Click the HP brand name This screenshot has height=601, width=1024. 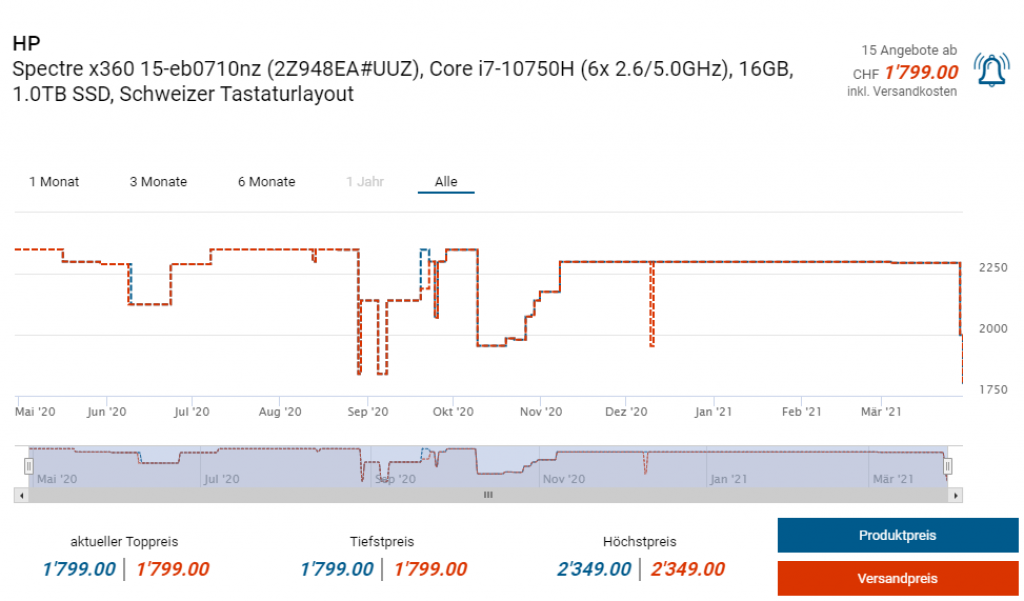tap(27, 43)
